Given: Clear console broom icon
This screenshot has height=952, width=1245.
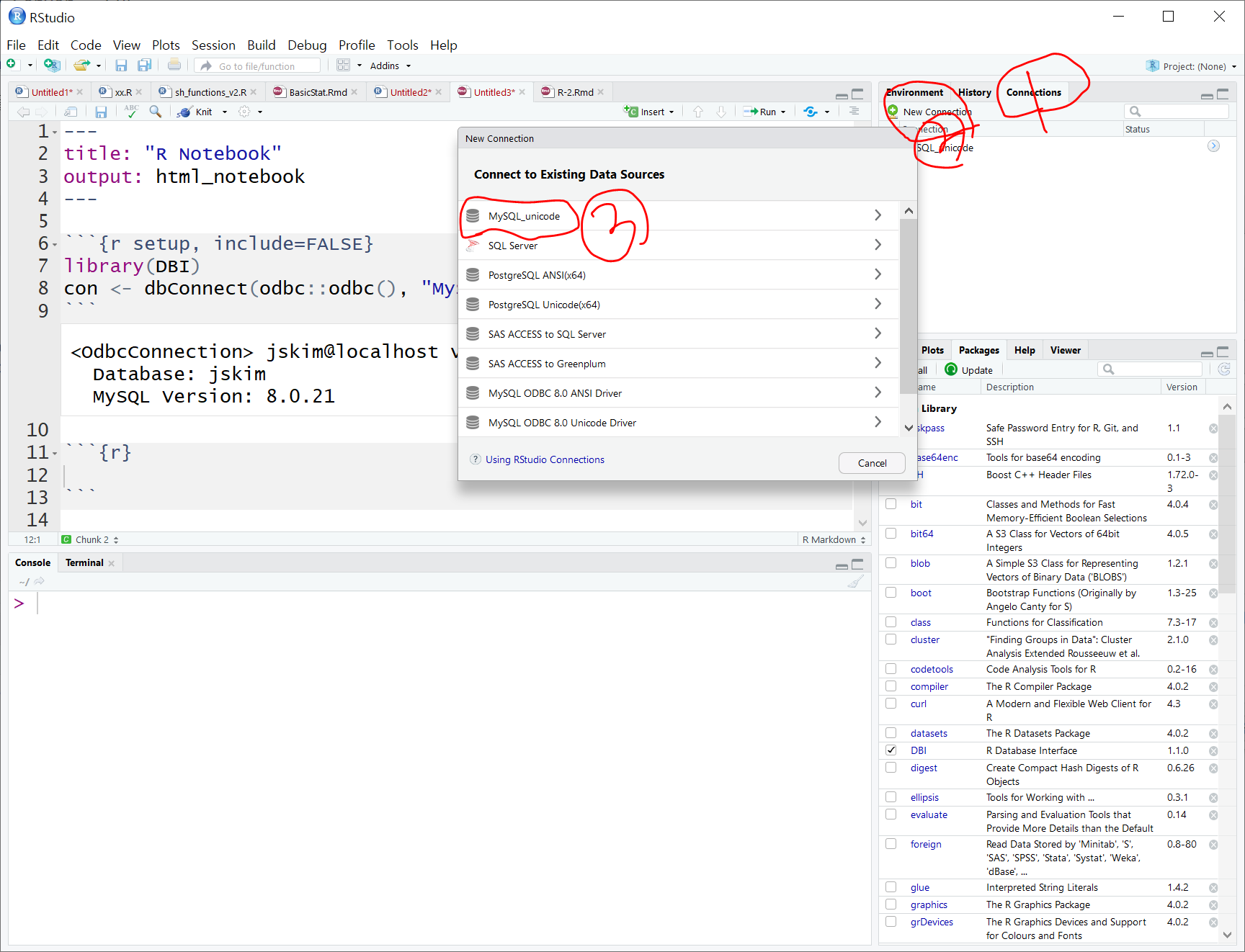Looking at the screenshot, I should pyautogui.click(x=856, y=581).
